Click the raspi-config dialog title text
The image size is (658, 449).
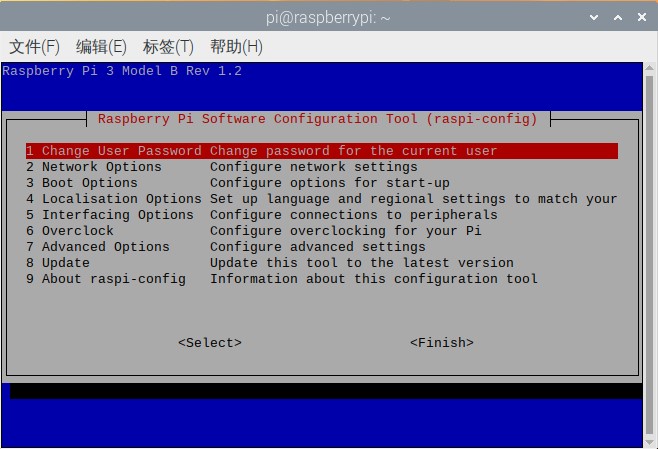(317, 119)
